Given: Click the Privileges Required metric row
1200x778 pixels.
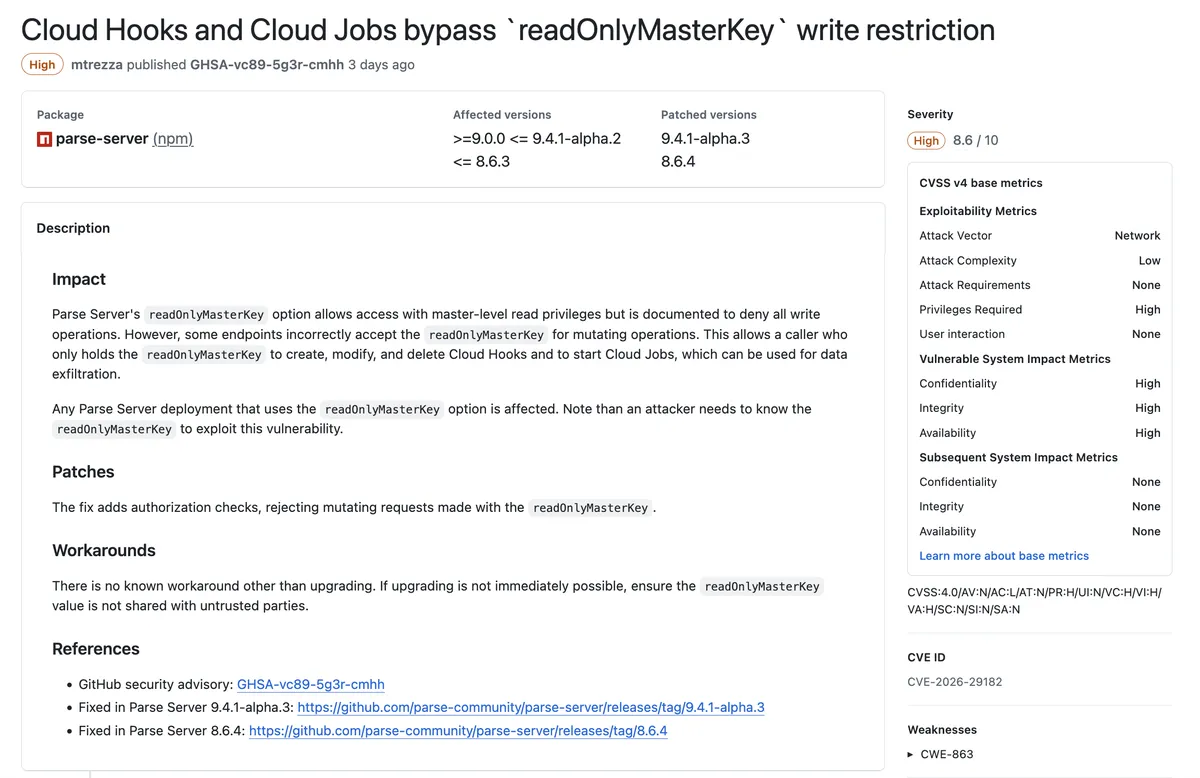Looking at the screenshot, I should click(x=1039, y=310).
